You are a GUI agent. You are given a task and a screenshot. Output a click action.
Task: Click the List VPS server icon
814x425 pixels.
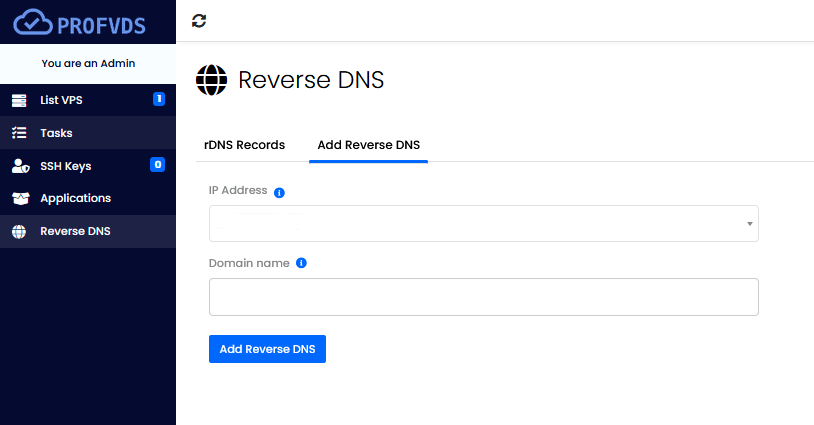(19, 100)
